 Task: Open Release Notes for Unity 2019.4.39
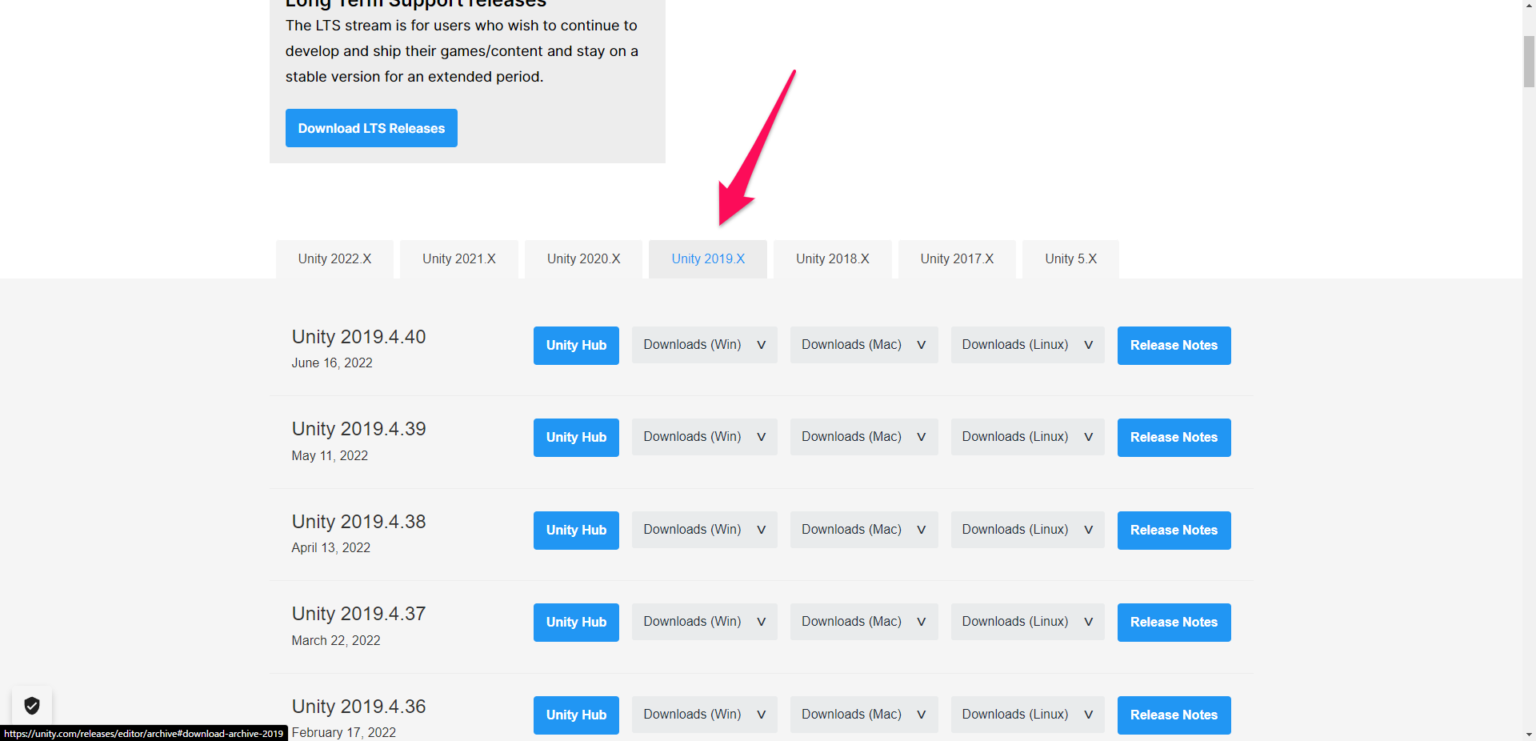1173,437
